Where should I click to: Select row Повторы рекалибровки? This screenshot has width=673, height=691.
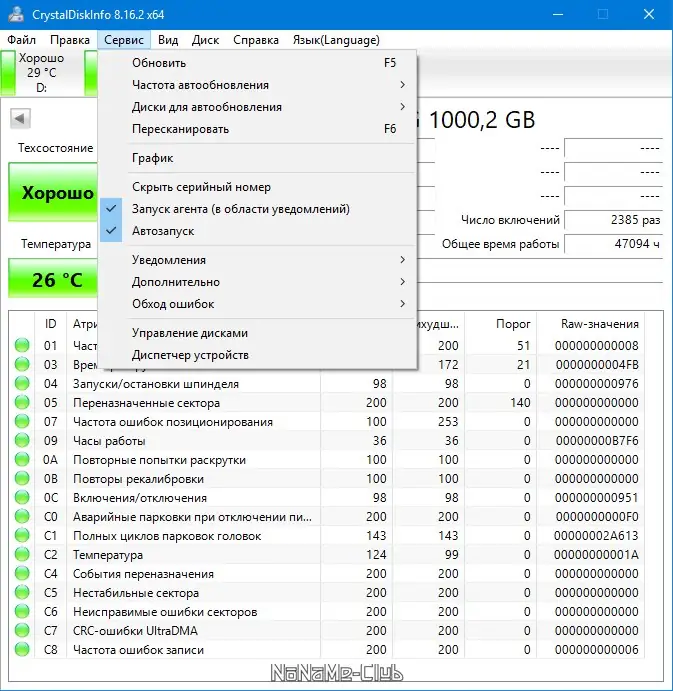[327, 478]
